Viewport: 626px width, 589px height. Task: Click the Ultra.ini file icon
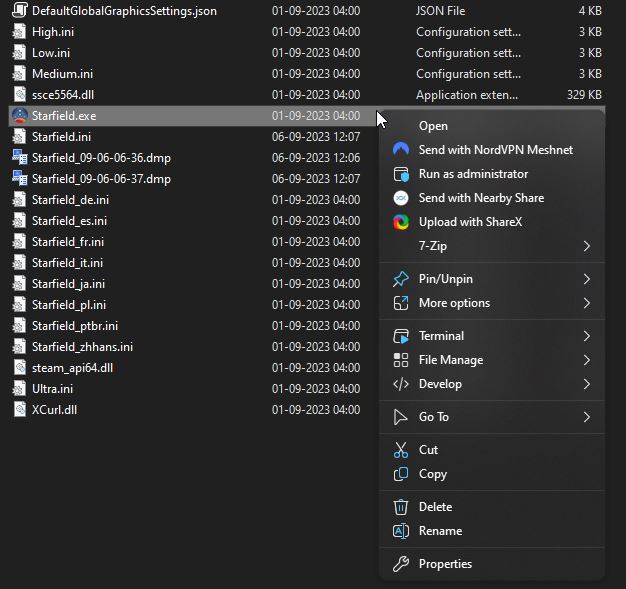pyautogui.click(x=20, y=389)
